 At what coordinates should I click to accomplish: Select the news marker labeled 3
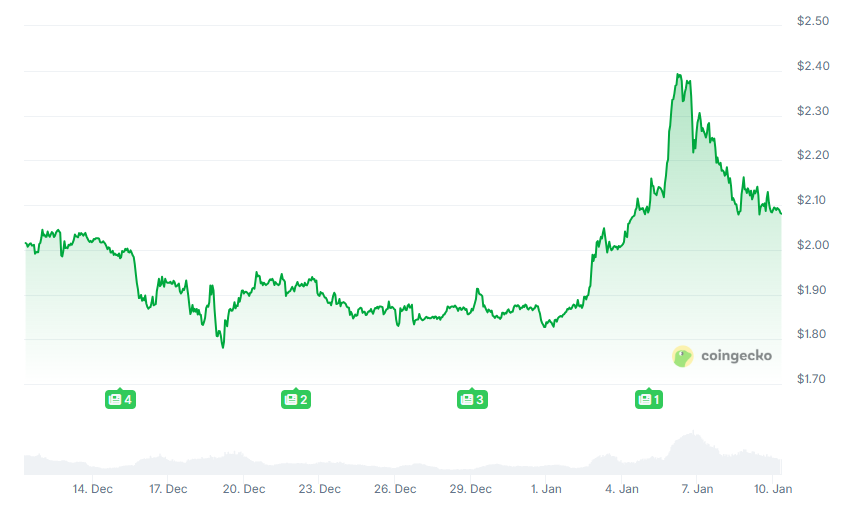point(472,400)
